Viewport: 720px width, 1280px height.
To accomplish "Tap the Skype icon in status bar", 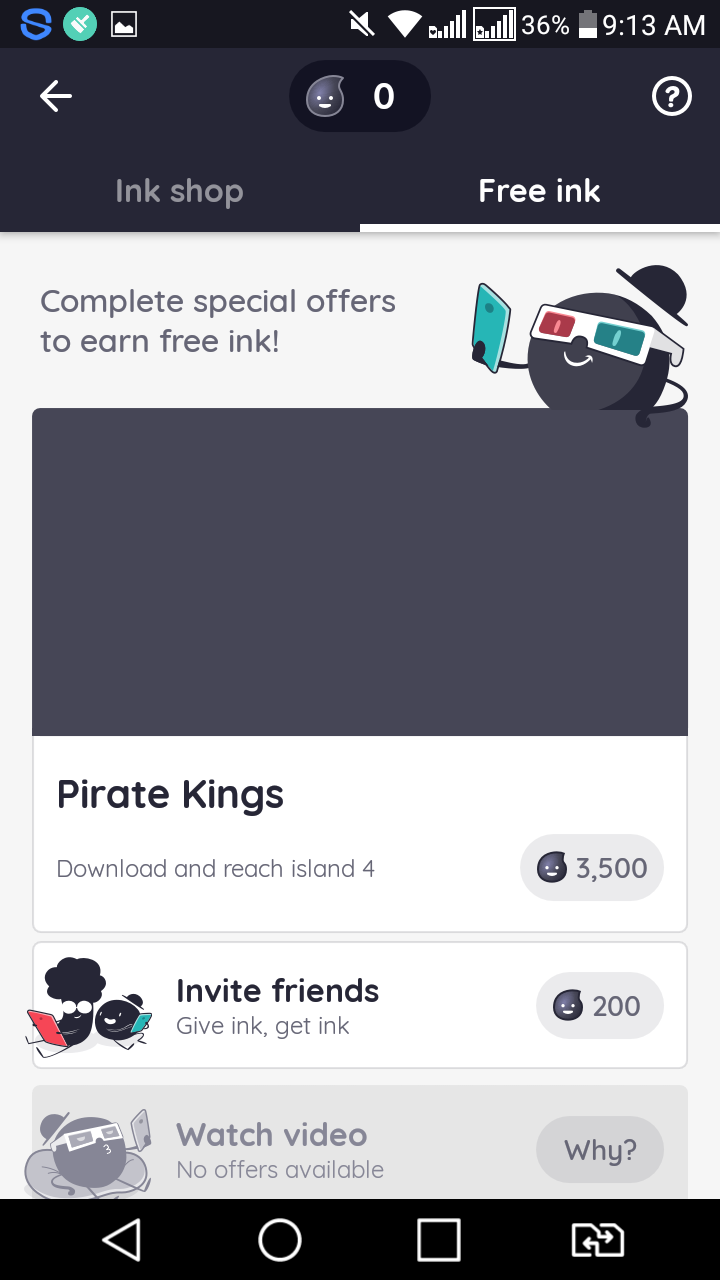I will tap(36, 24).
